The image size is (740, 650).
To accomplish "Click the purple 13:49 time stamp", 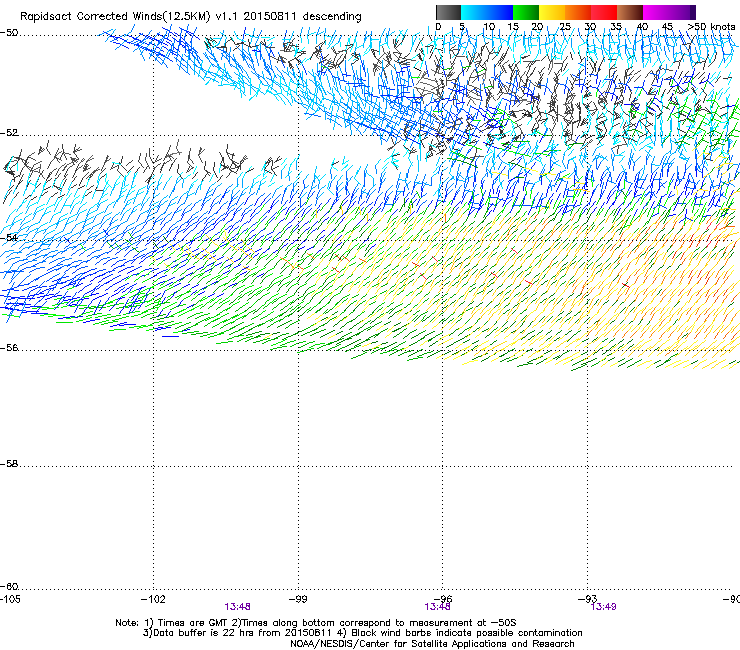I will click(604, 607).
